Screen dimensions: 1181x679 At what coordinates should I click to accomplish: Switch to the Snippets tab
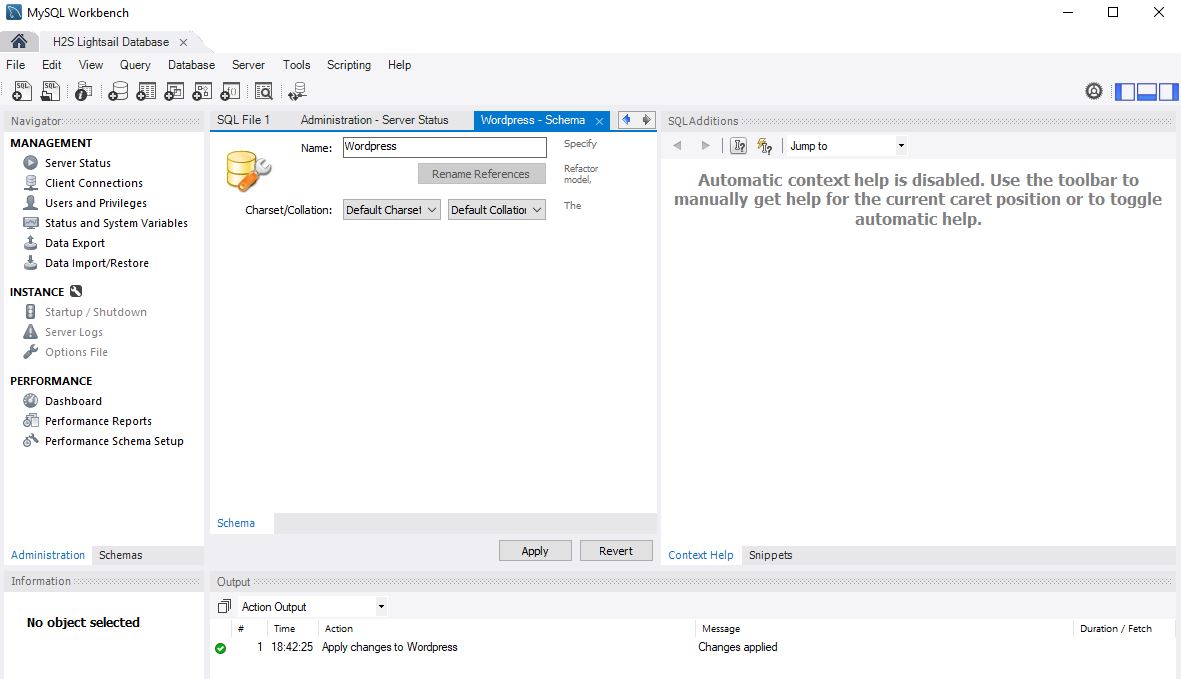771,555
